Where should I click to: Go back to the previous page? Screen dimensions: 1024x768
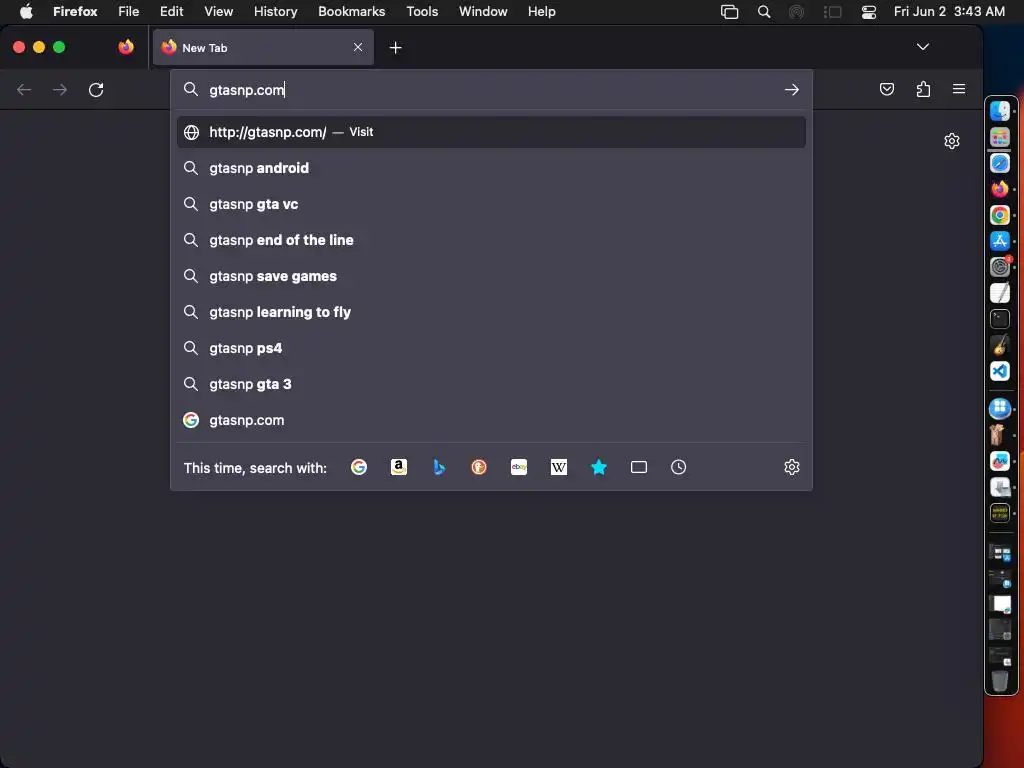[x=24, y=89]
